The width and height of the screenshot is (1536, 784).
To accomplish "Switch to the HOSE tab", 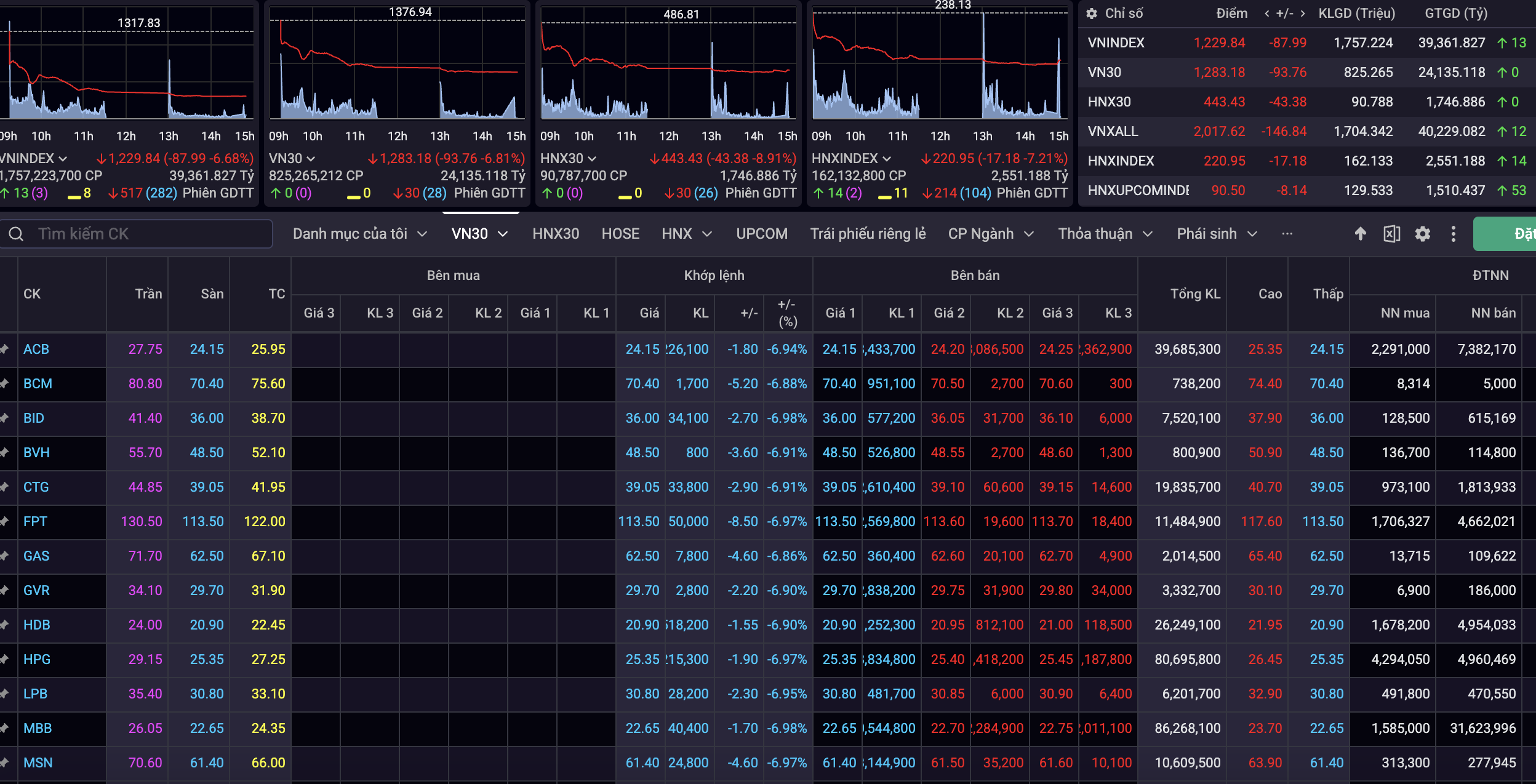I will coord(620,234).
